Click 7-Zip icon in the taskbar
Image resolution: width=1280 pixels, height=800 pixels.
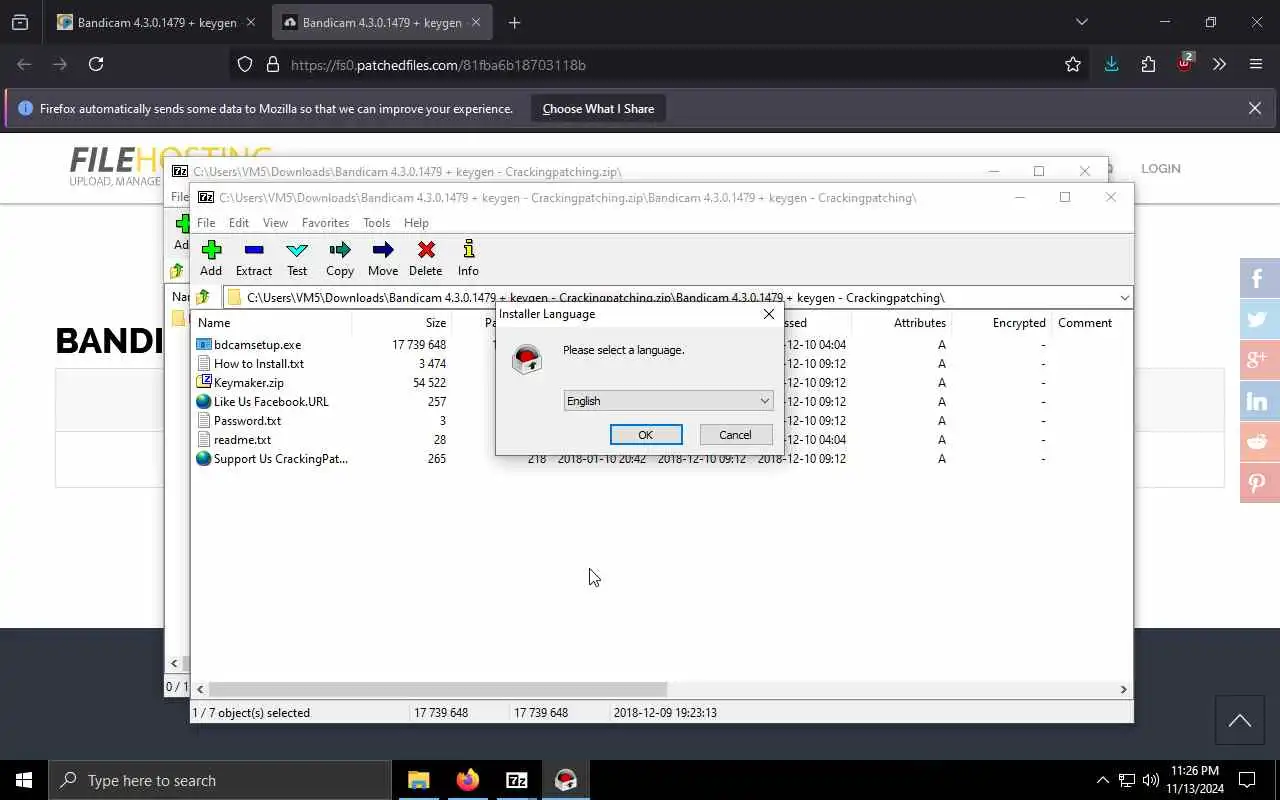[517, 780]
